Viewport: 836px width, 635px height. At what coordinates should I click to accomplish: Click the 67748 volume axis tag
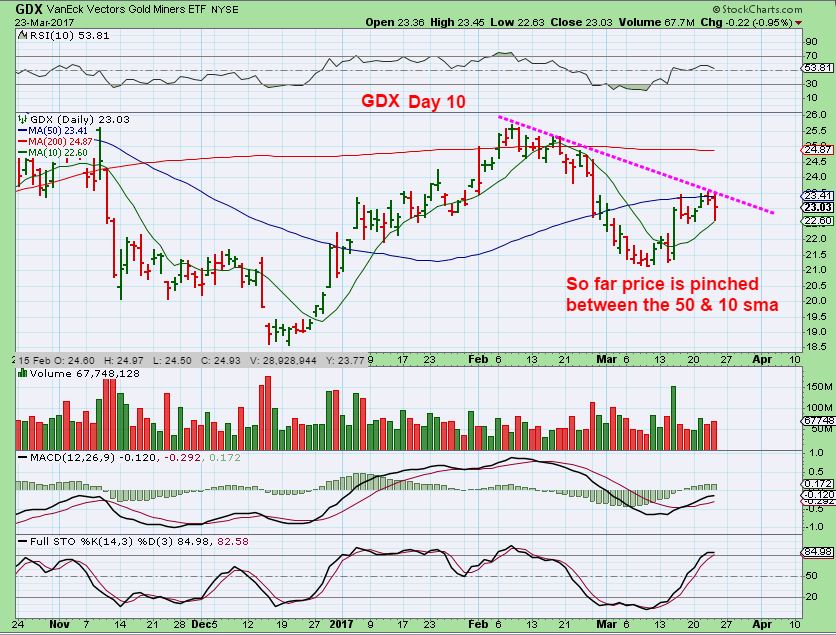pos(818,421)
